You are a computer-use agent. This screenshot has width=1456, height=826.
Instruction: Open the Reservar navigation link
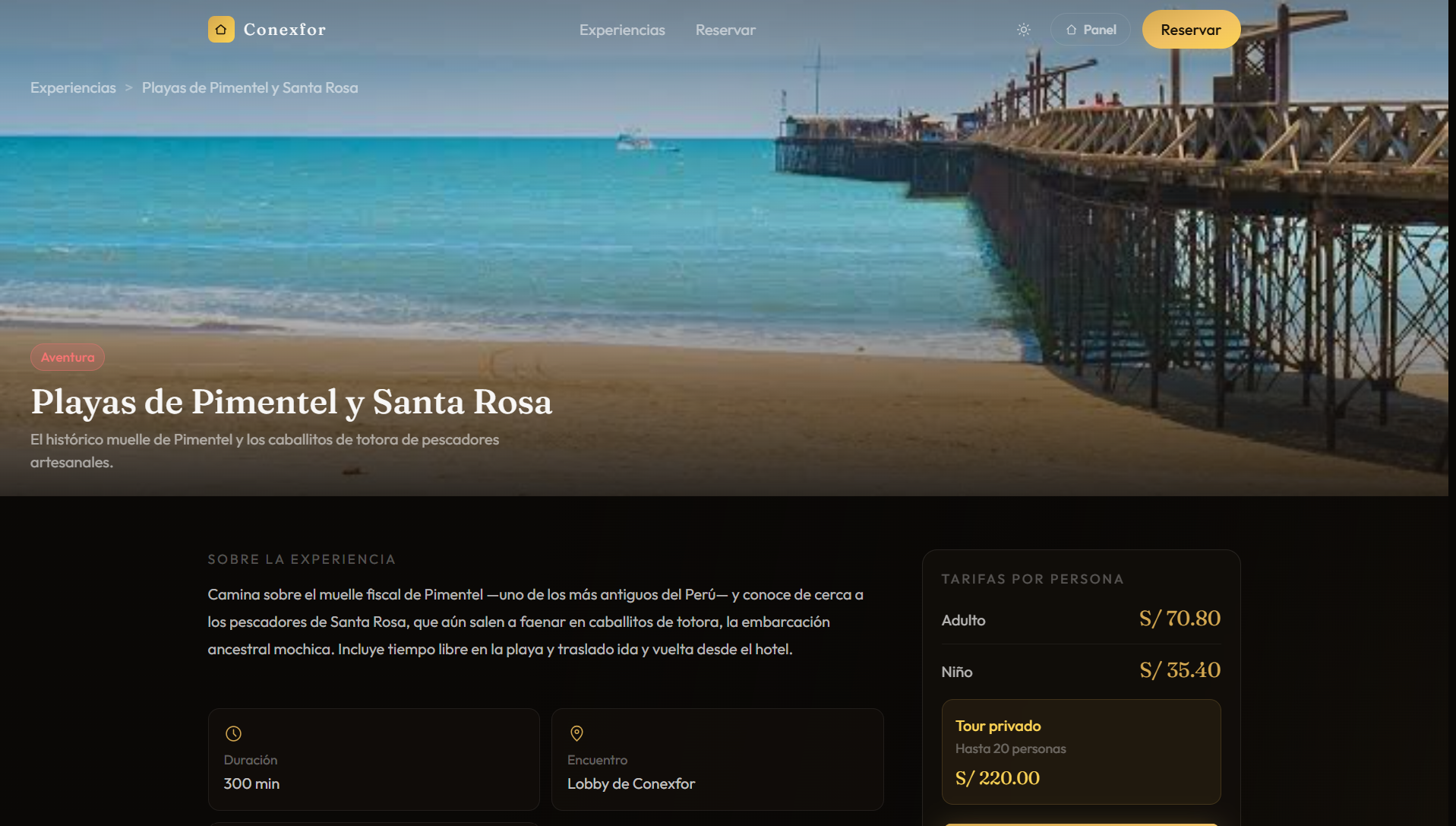[725, 30]
